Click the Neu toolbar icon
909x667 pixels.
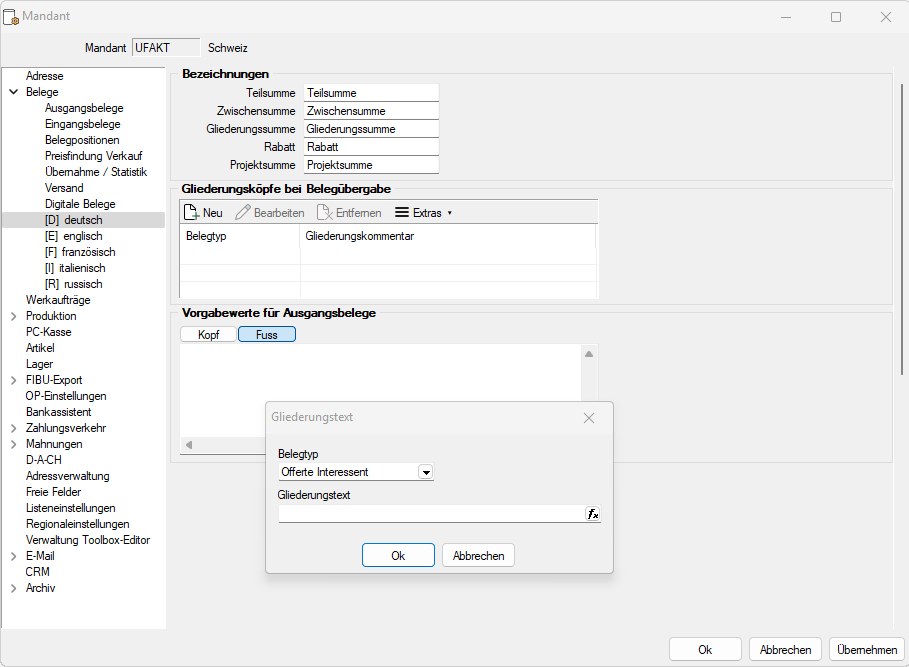coord(193,212)
